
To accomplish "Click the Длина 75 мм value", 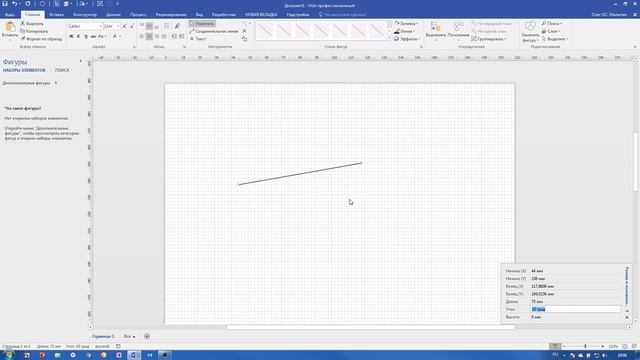I will 537,302.
